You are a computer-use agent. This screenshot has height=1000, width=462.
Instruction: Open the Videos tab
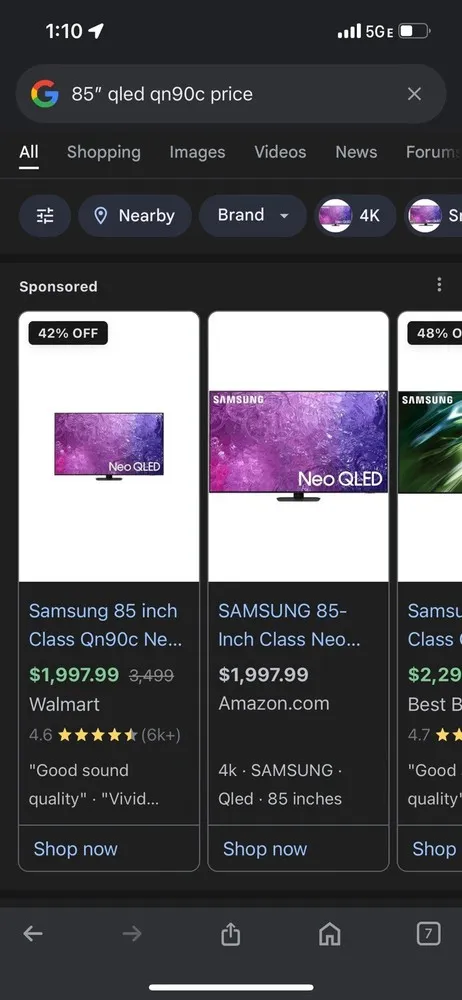point(280,152)
